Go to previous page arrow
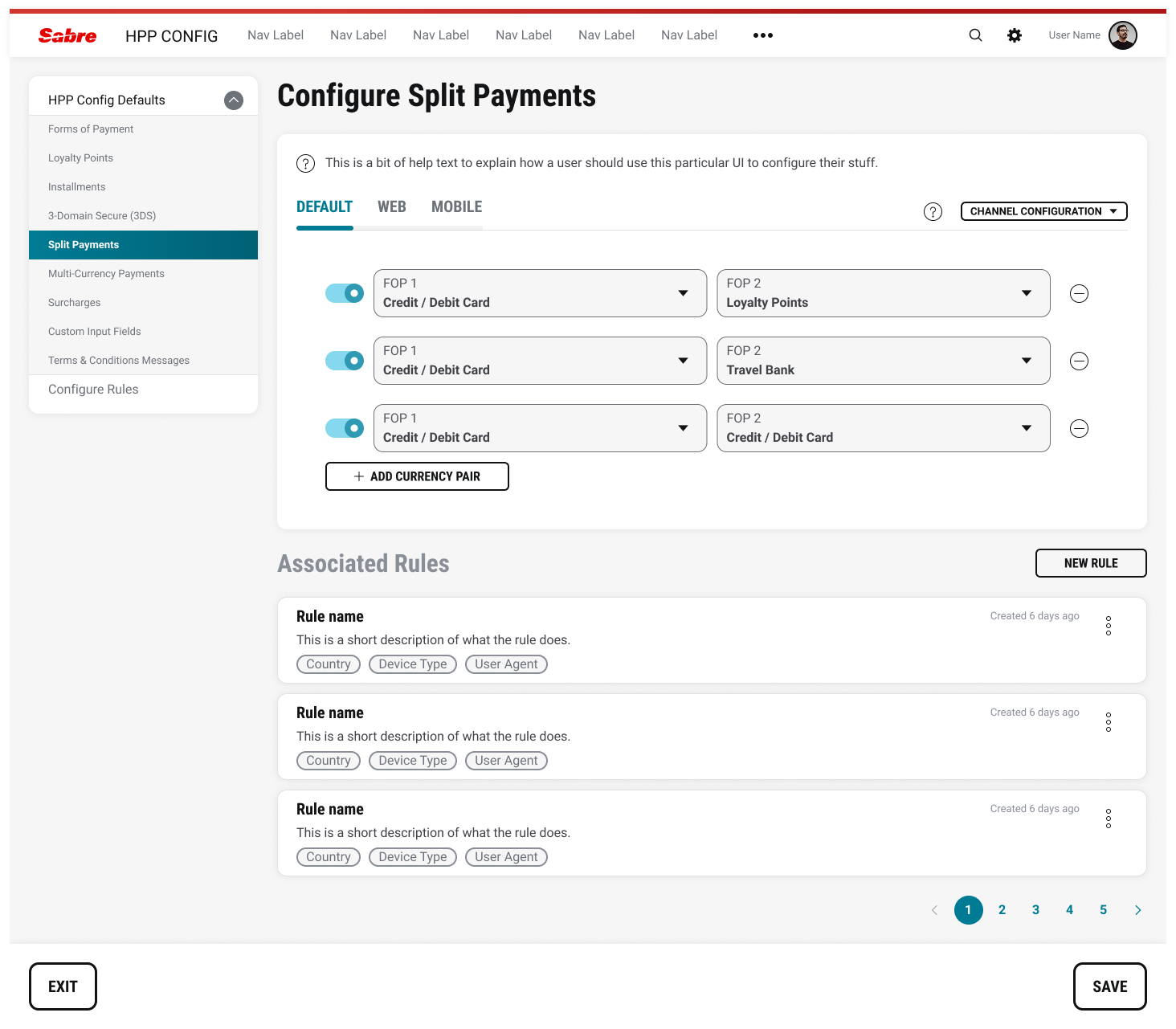Screen dimensions: 1176x1029 [934, 910]
